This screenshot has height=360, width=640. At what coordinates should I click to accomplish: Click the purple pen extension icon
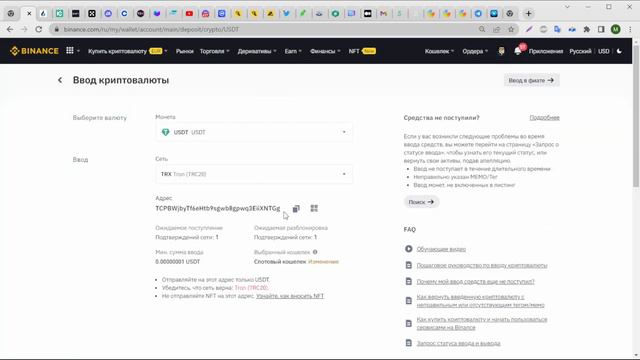pos(529,29)
